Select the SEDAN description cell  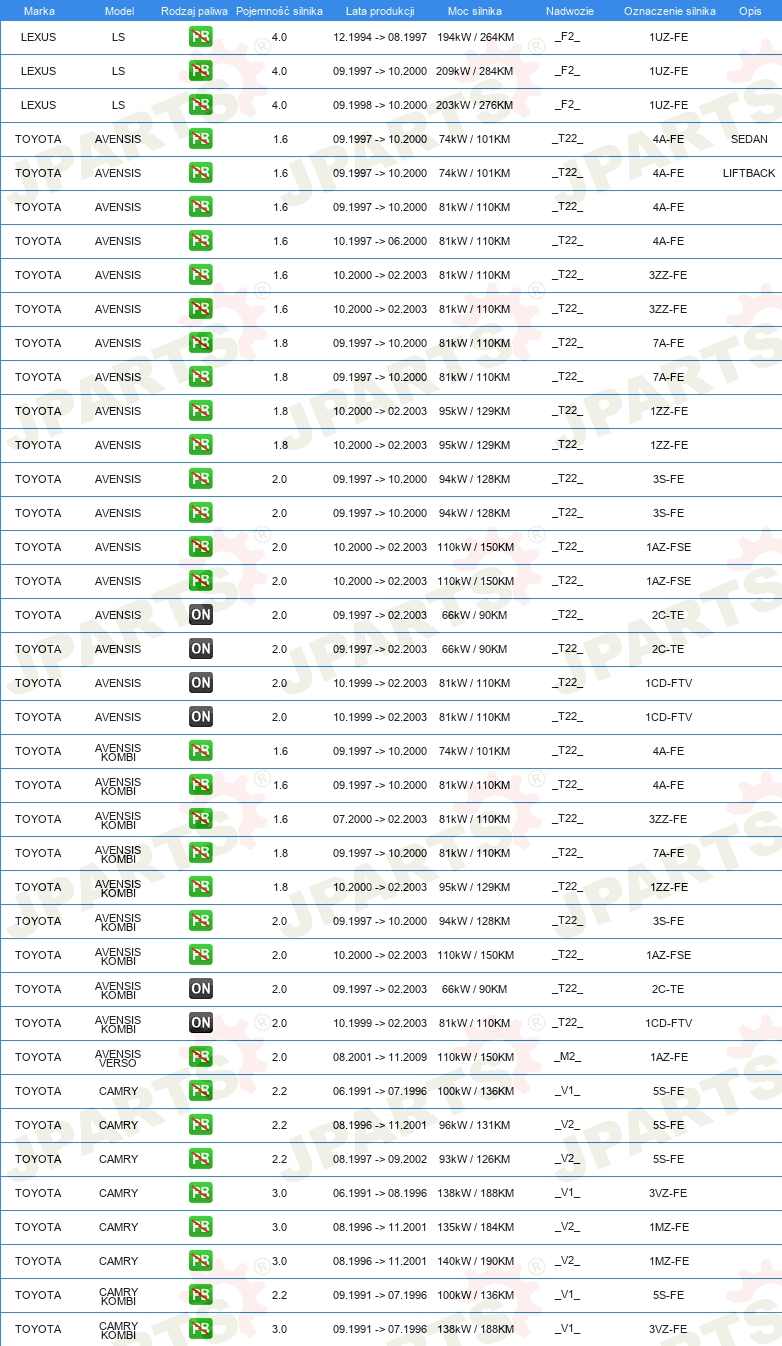pyautogui.click(x=750, y=139)
